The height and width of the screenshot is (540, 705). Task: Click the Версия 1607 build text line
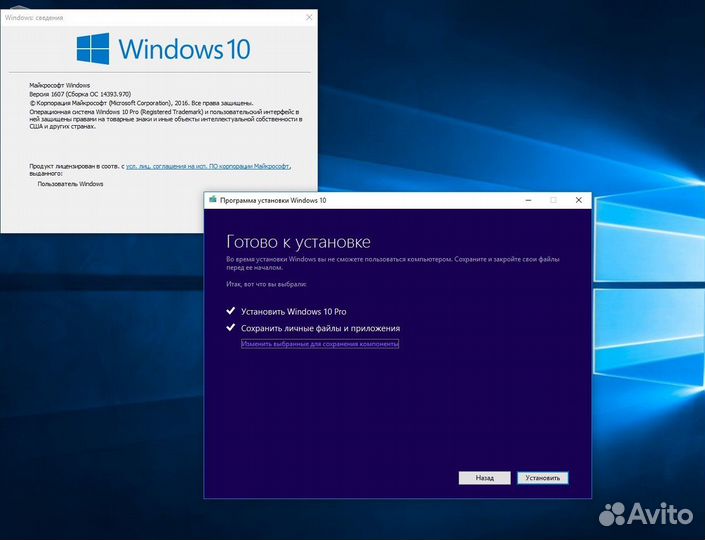[92, 92]
